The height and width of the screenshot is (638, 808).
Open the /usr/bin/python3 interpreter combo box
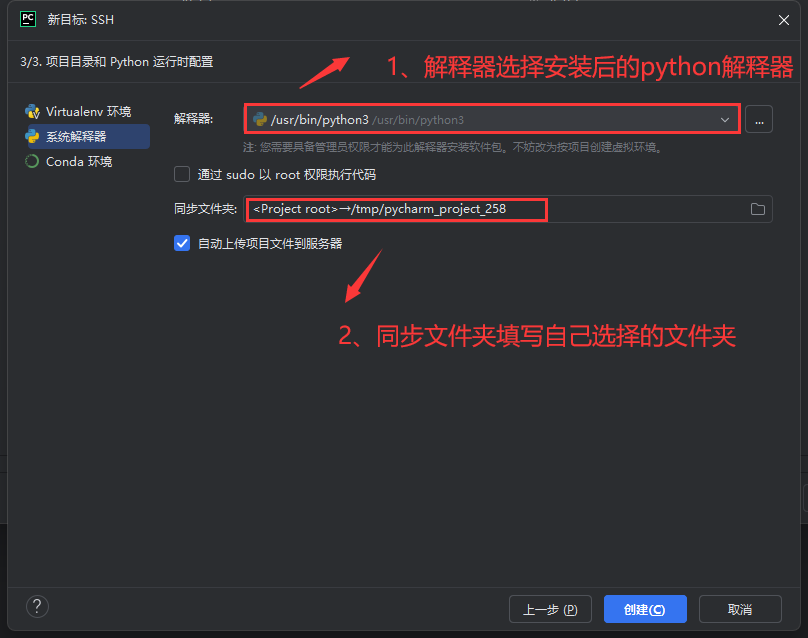(x=492, y=120)
